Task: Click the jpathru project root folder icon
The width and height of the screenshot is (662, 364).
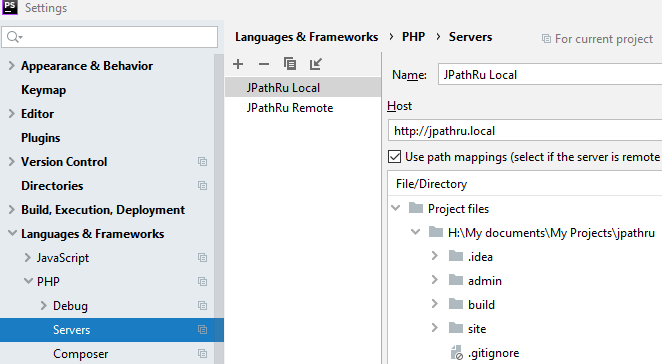Action: tap(436, 232)
